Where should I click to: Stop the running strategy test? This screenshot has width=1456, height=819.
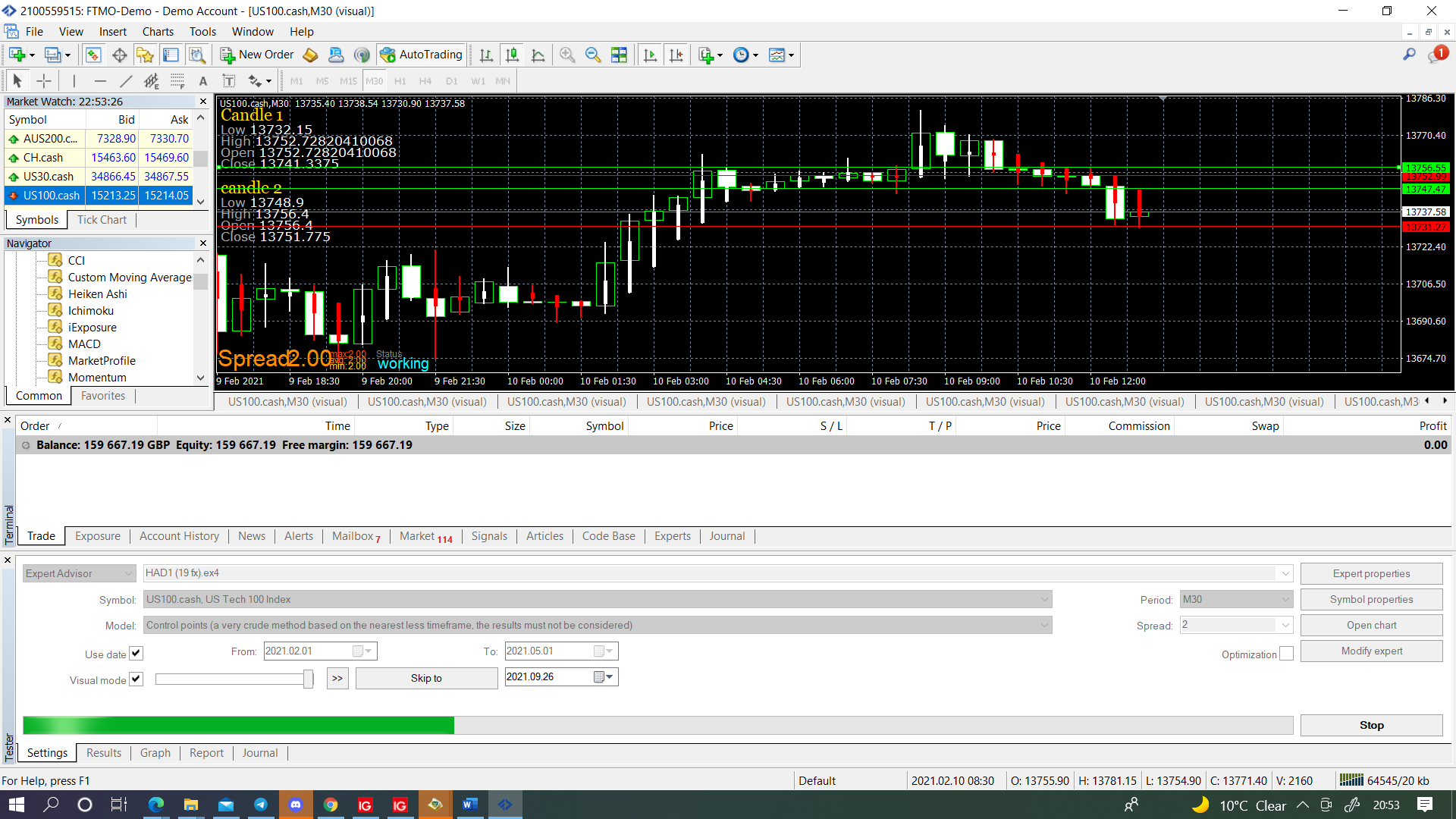[1371, 725]
